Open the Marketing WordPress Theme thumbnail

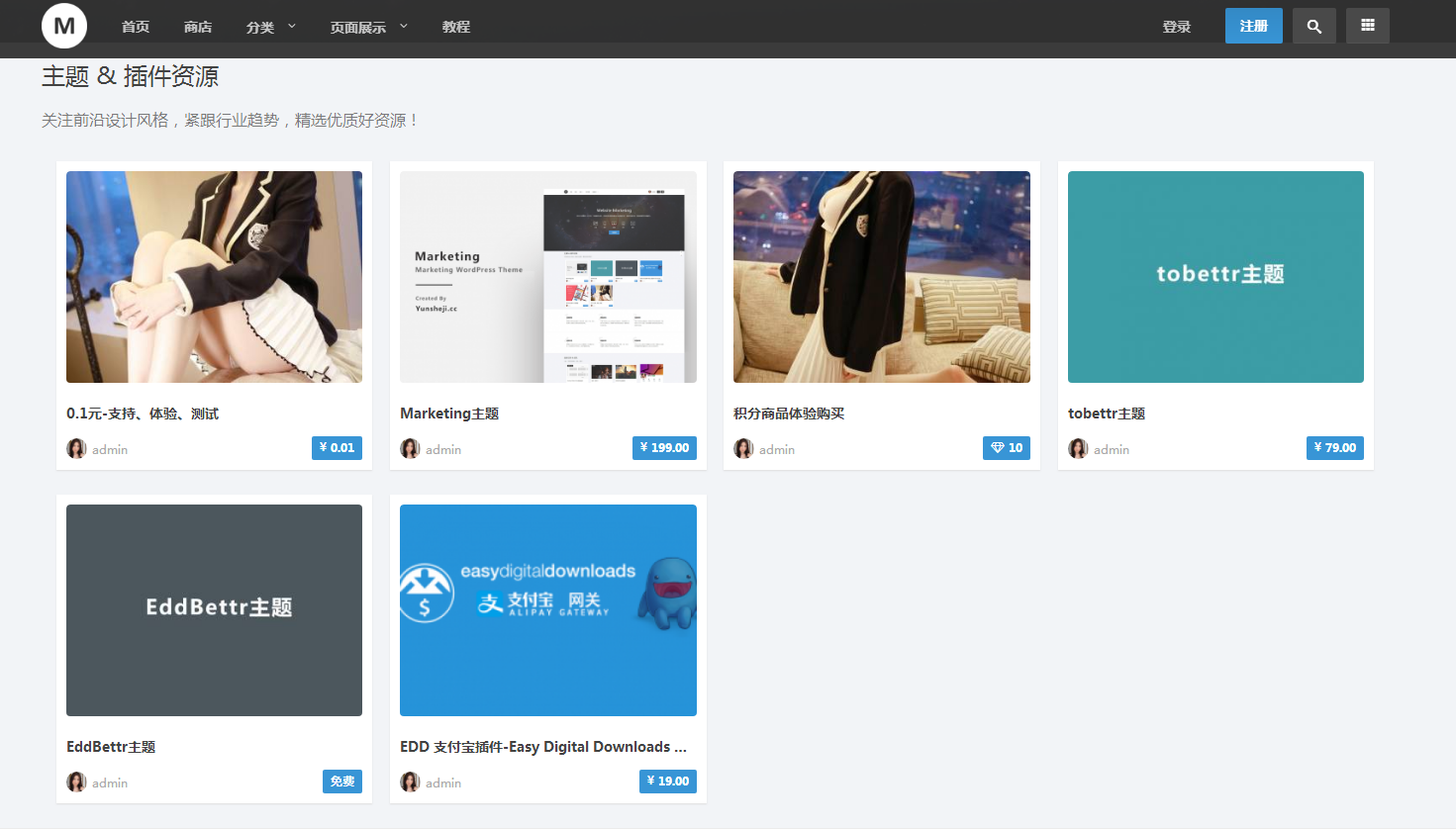coord(548,277)
